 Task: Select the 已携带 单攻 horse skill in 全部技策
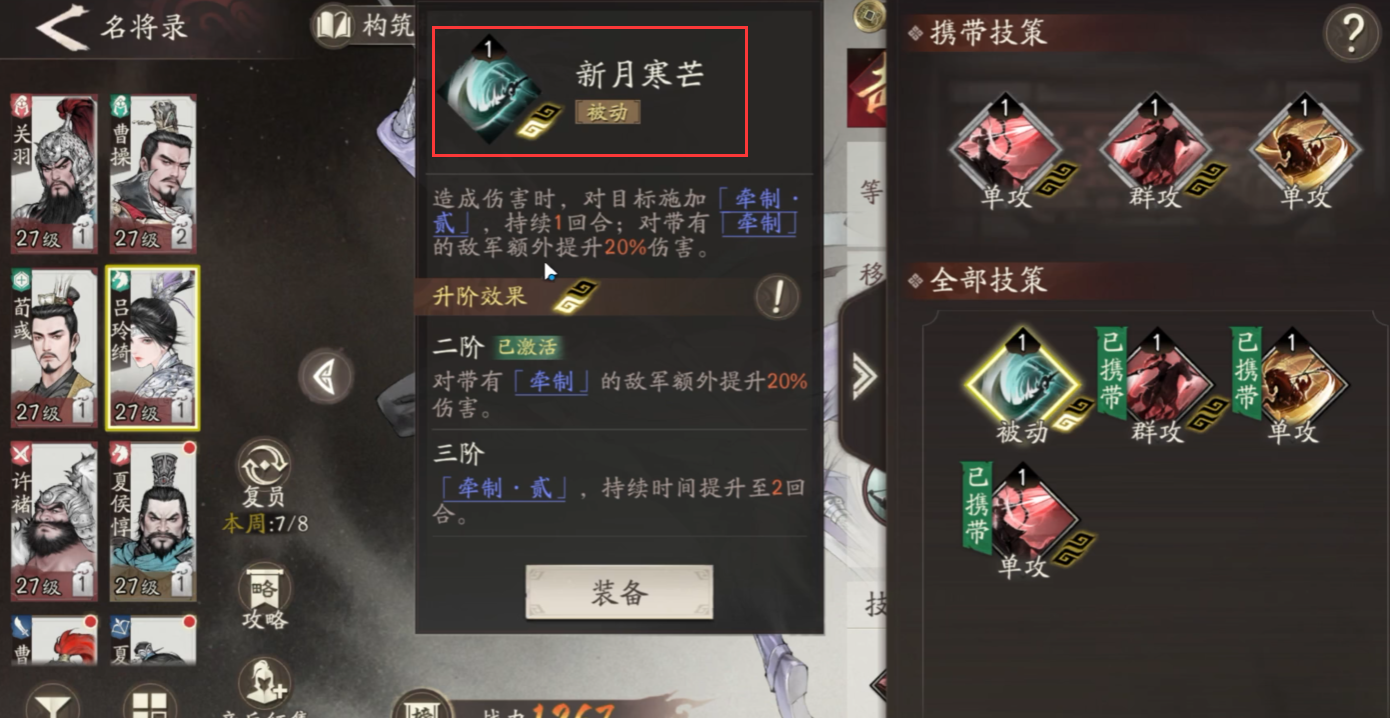(1291, 384)
